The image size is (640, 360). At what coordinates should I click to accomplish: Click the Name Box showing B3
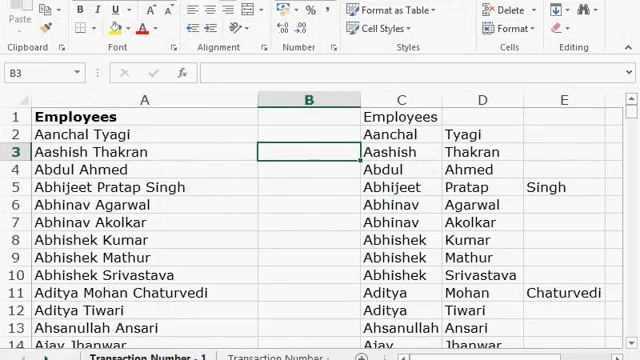pos(39,73)
